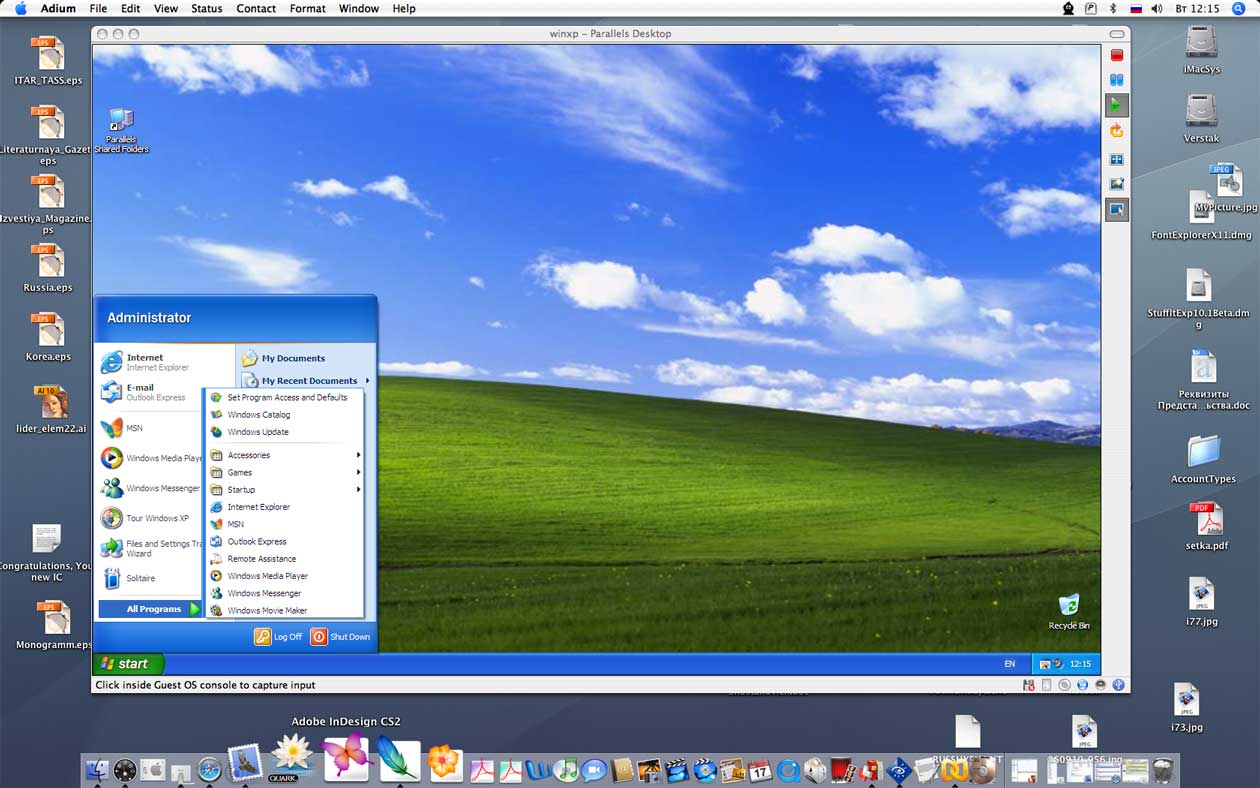Click the Bluetooth icon in Mac menu bar
This screenshot has height=788, width=1260.
tap(1114, 8)
